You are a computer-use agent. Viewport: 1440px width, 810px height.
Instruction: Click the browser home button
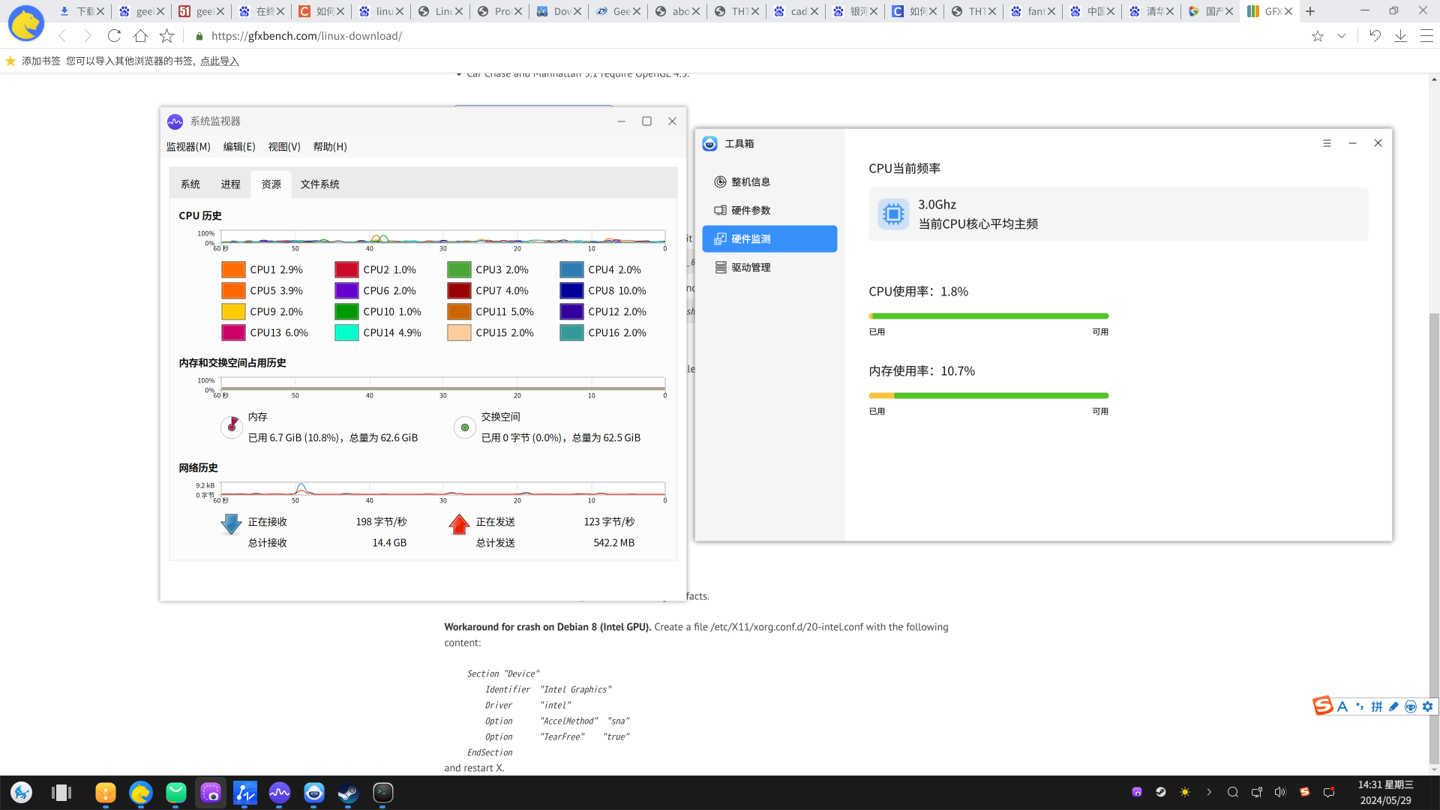coord(140,36)
